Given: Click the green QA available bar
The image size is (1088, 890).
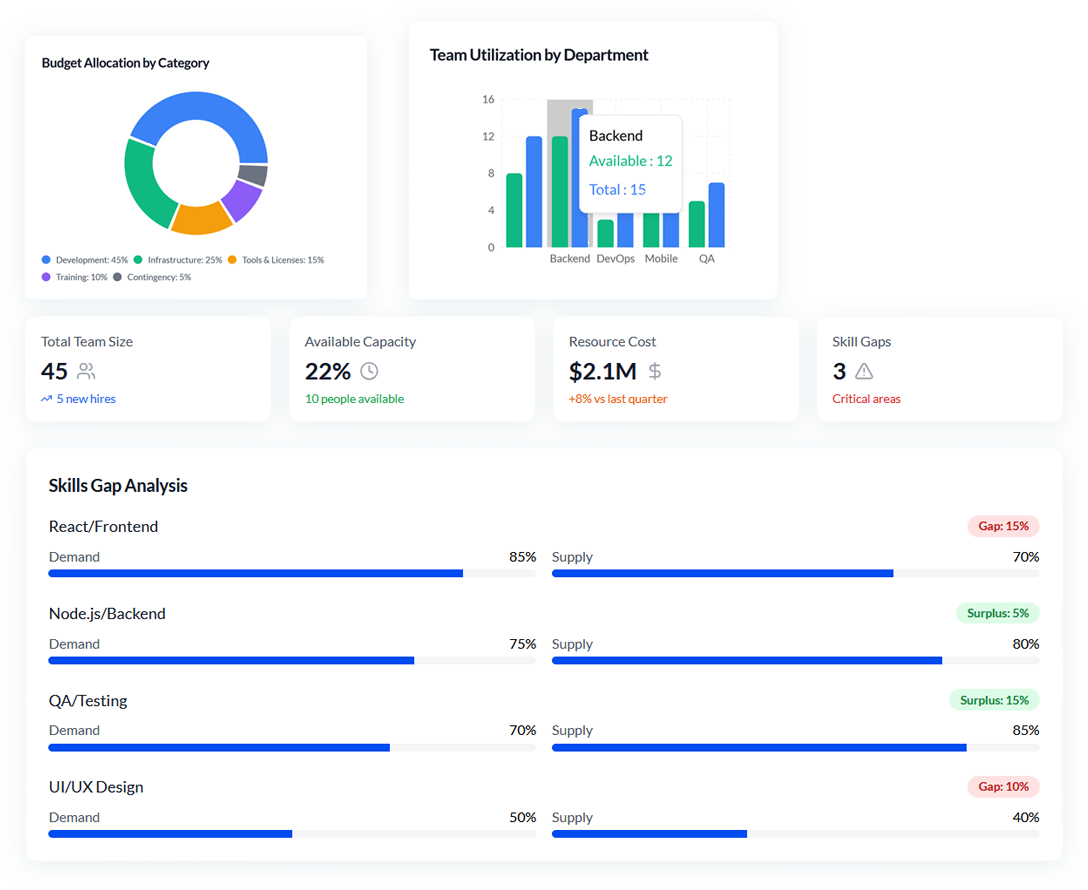Looking at the screenshot, I should [697, 224].
